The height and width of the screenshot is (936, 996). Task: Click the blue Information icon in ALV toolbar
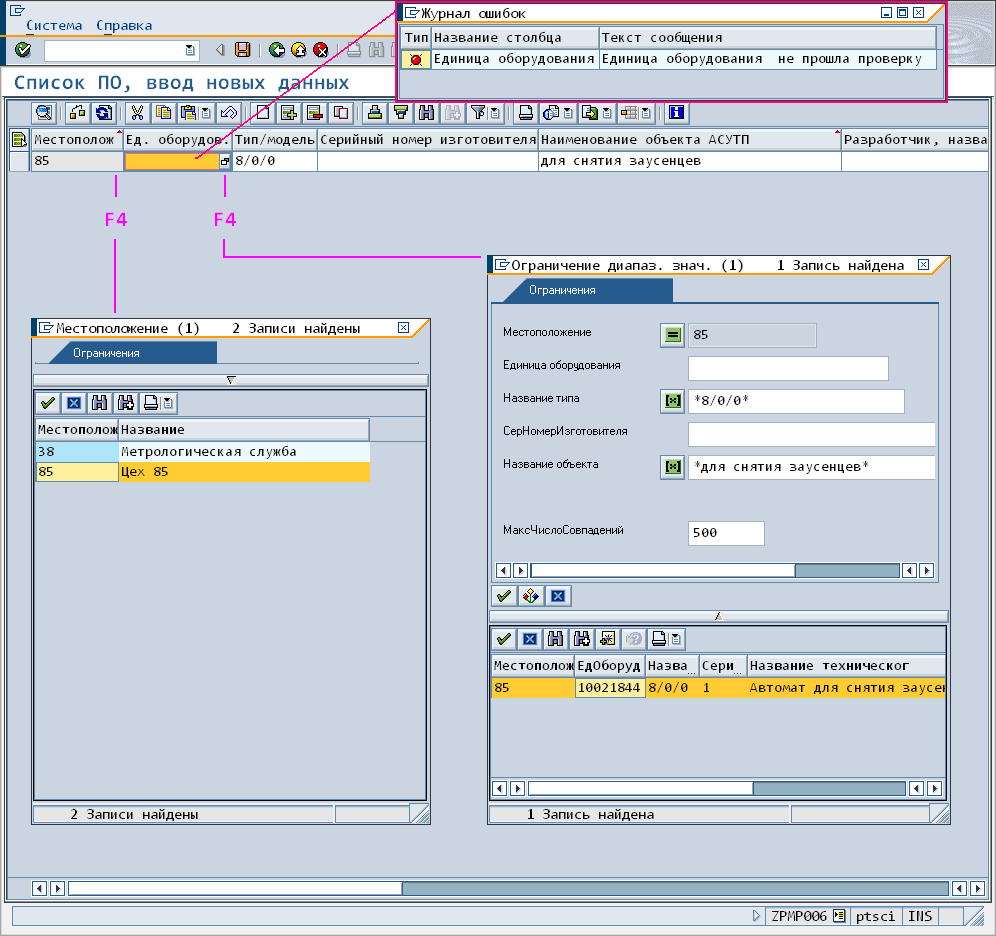[678, 113]
